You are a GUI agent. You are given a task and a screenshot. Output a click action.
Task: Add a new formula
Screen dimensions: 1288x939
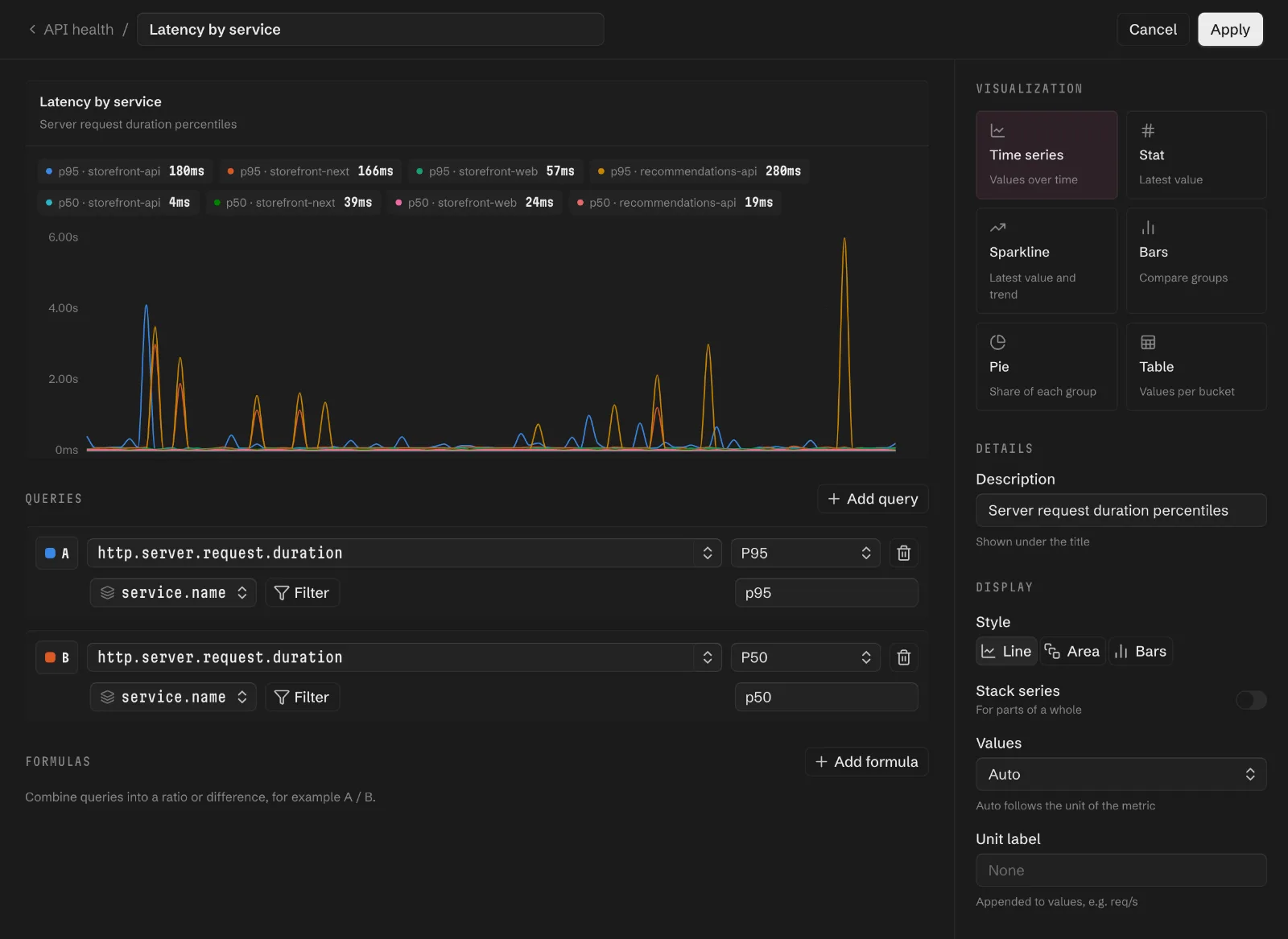(x=866, y=762)
